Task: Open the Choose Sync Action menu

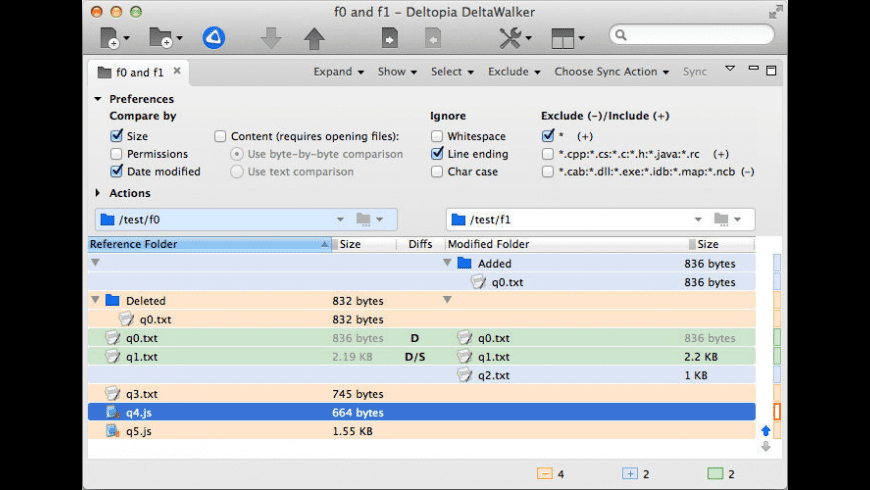Action: 612,72
